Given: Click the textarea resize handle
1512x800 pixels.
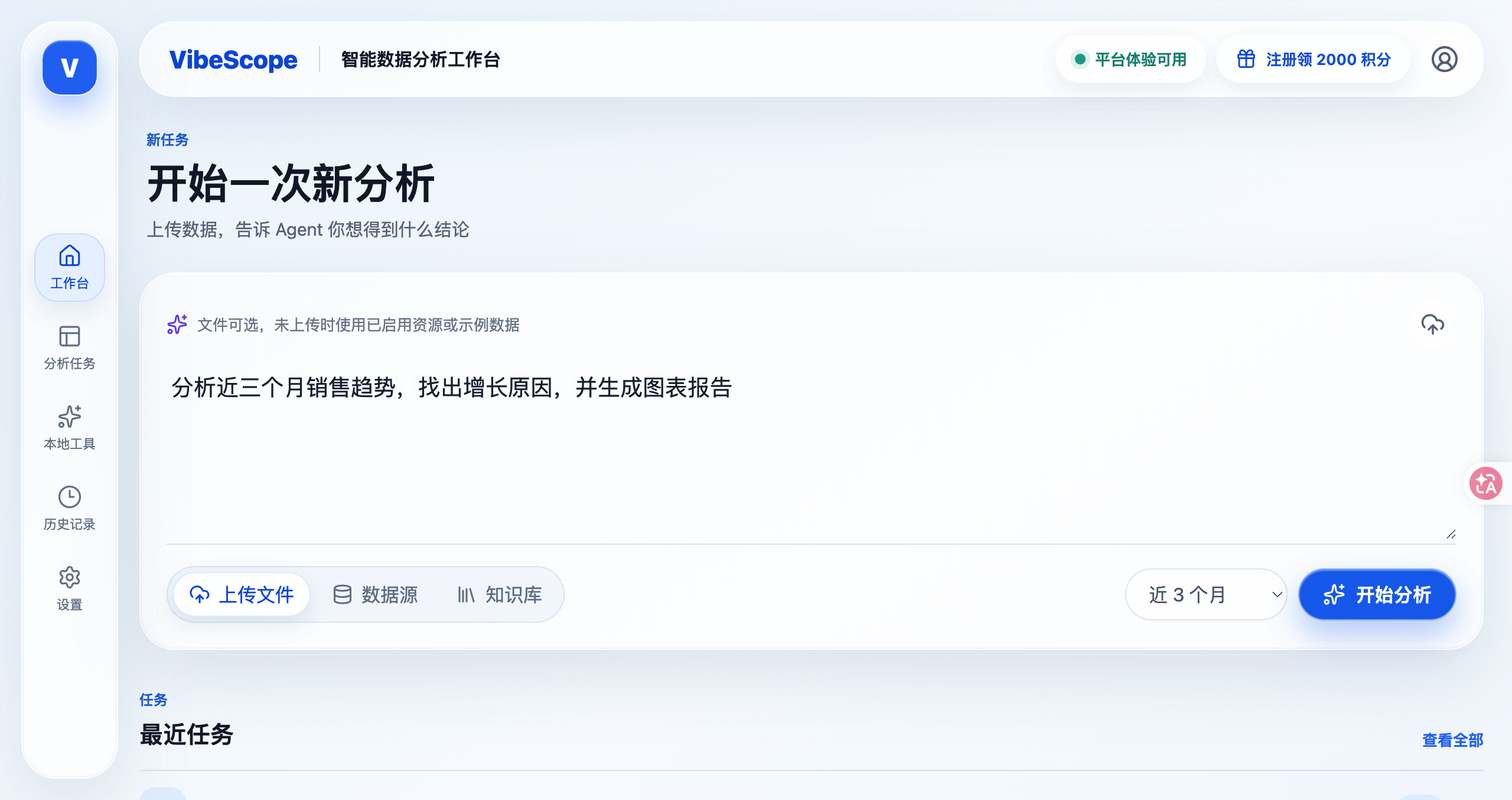Looking at the screenshot, I should [x=1451, y=534].
